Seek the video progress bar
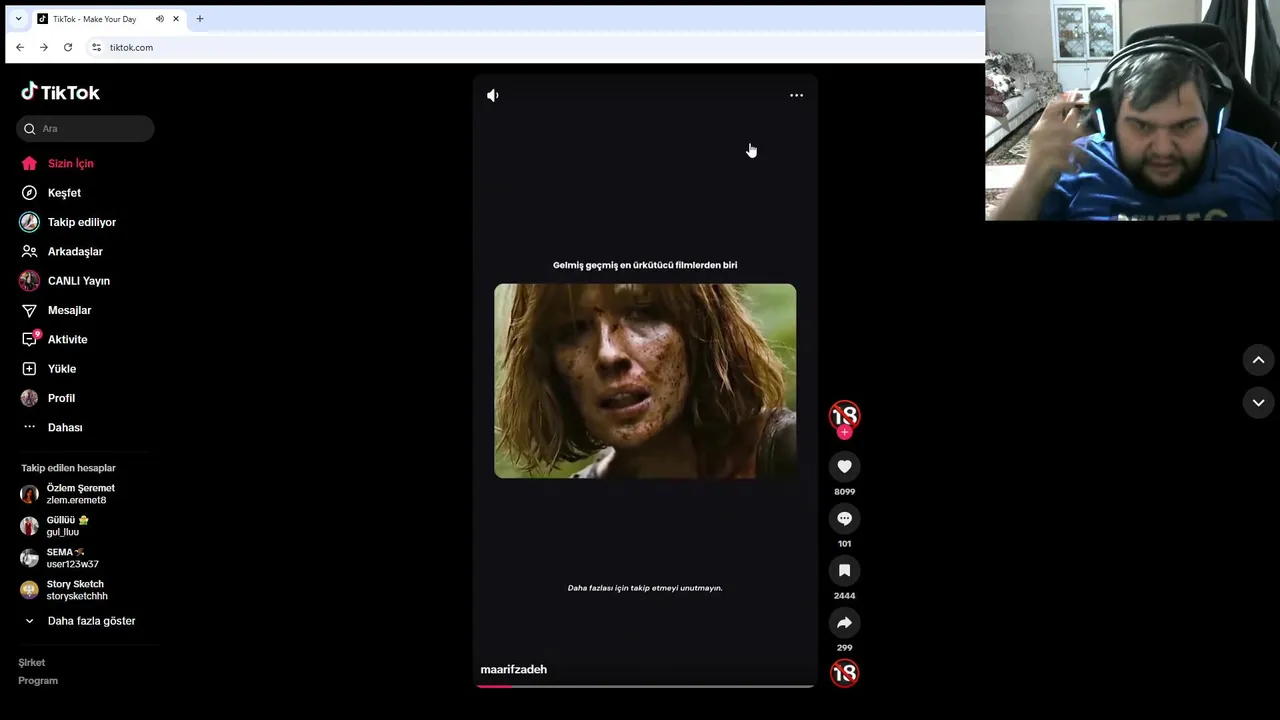This screenshot has height=720, width=1280. tap(645, 686)
